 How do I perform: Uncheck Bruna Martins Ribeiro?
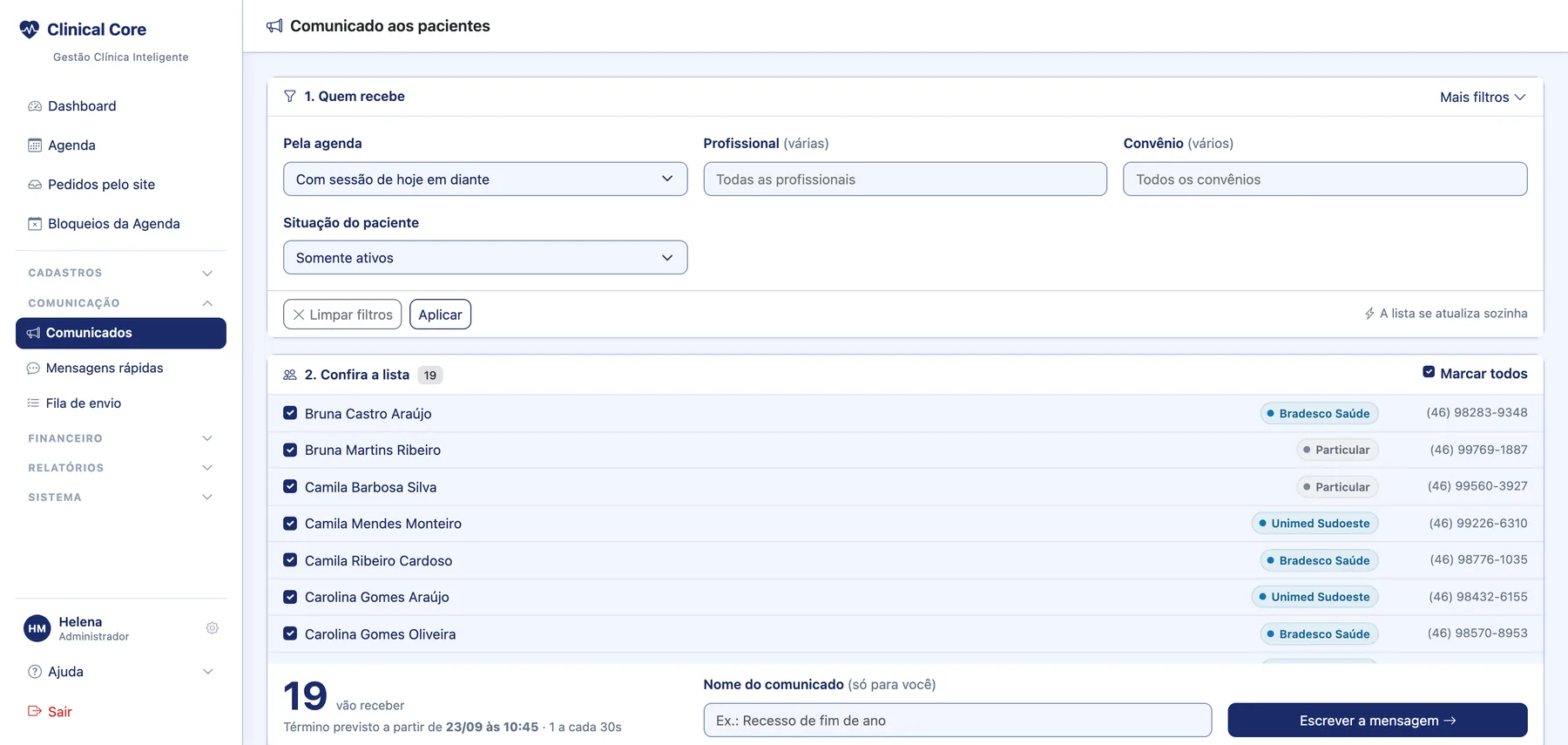point(290,450)
